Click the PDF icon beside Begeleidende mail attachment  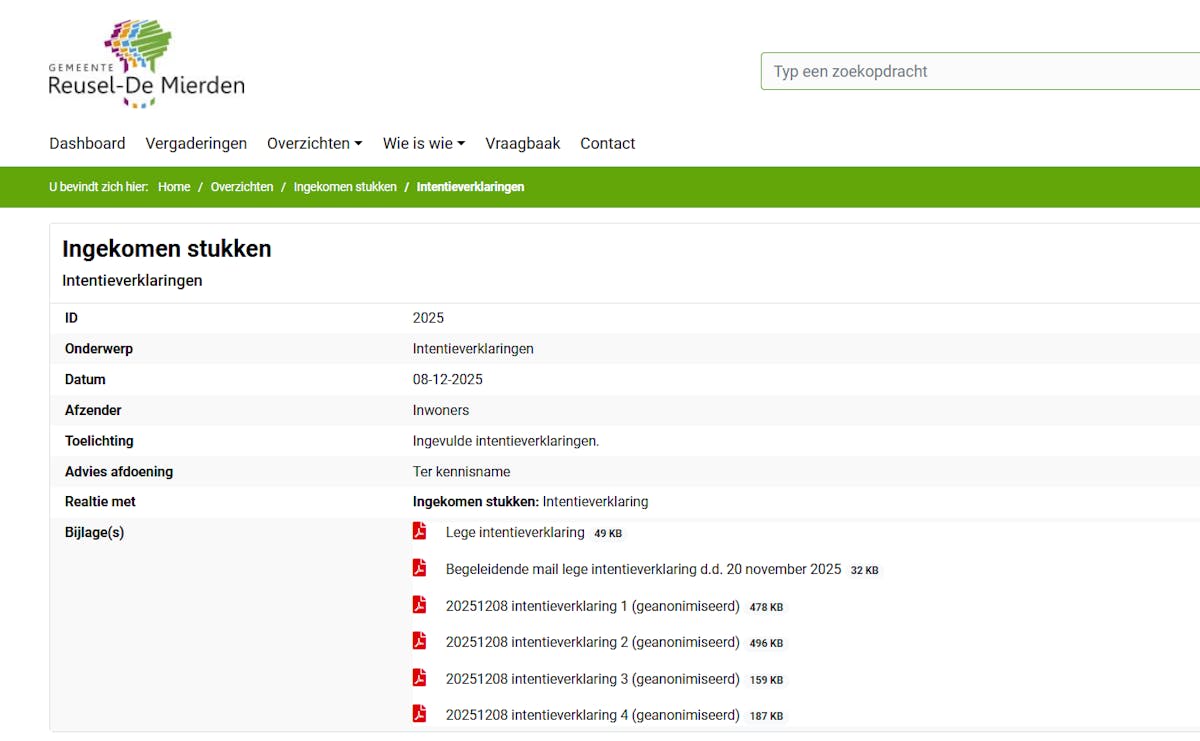tap(420, 568)
